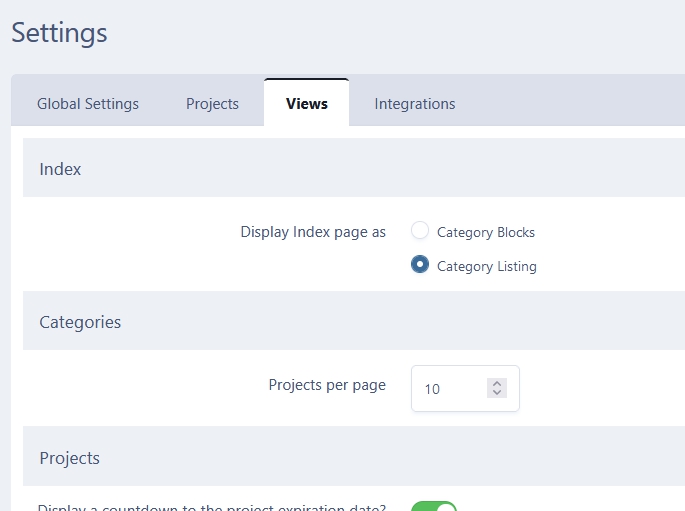Click the Index section header
The image size is (685, 511).
pyautogui.click(x=354, y=168)
